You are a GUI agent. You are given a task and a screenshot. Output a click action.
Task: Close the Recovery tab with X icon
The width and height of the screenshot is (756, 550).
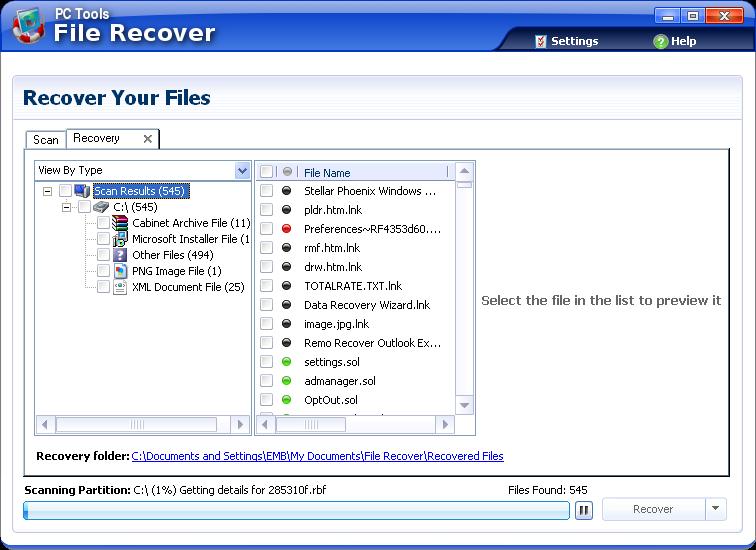coord(148,139)
